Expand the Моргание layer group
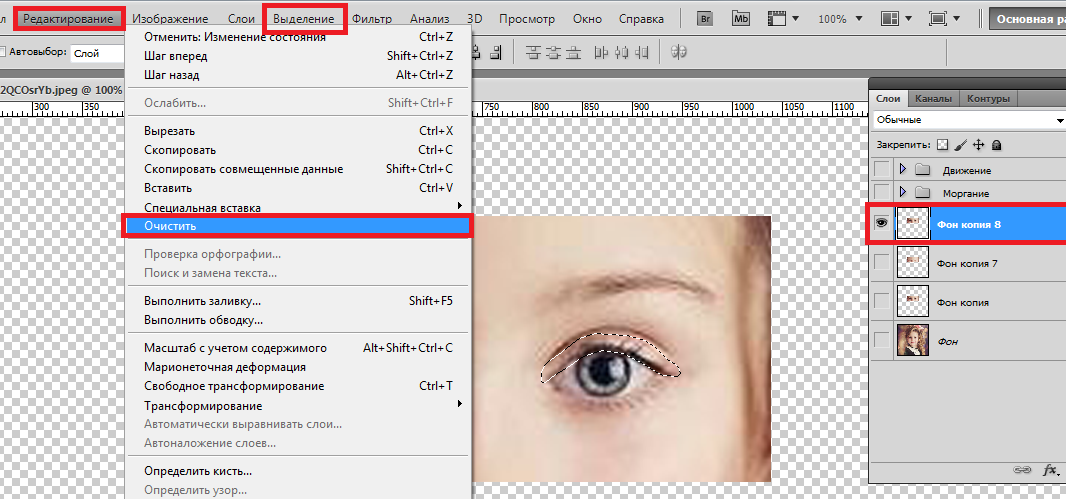Viewport: 1066px width, 499px height. (904, 191)
